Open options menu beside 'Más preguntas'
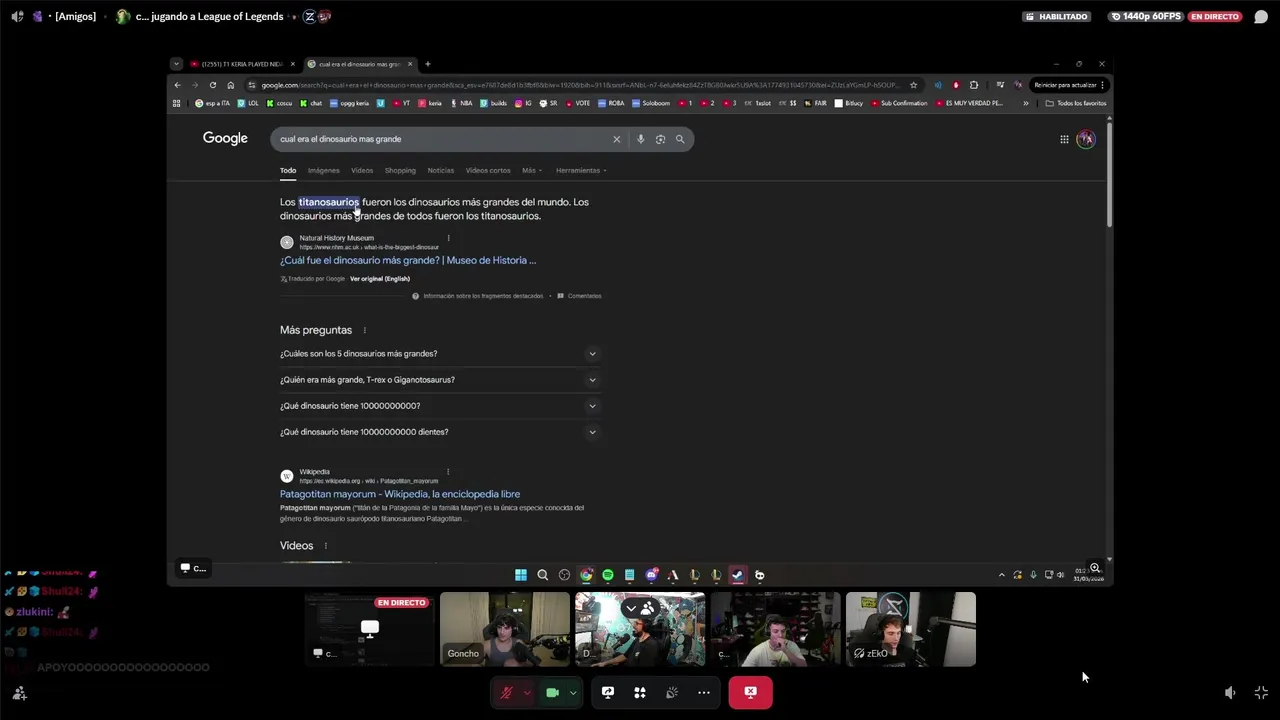 coord(364,330)
